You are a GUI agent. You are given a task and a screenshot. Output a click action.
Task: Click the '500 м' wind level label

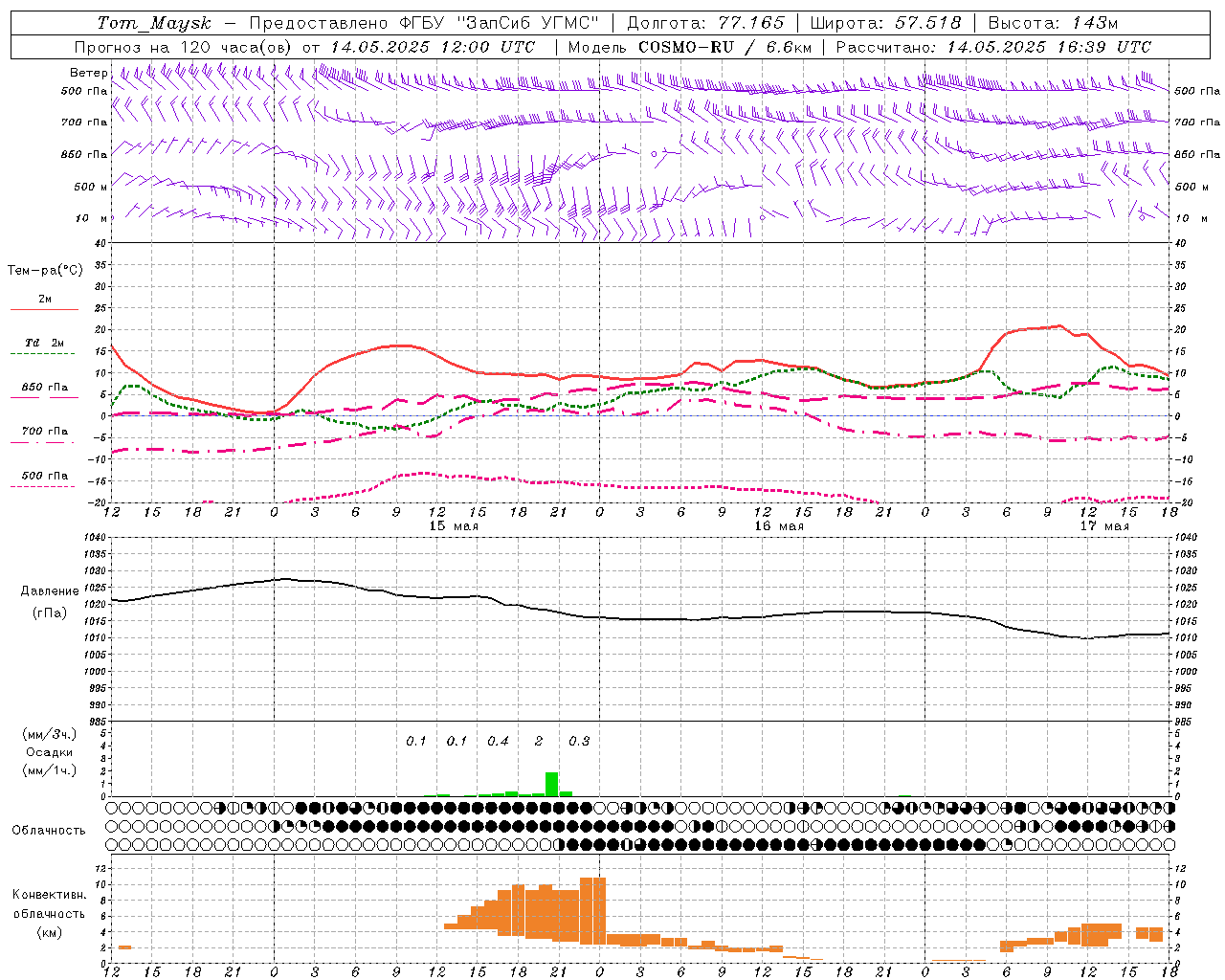click(x=91, y=187)
